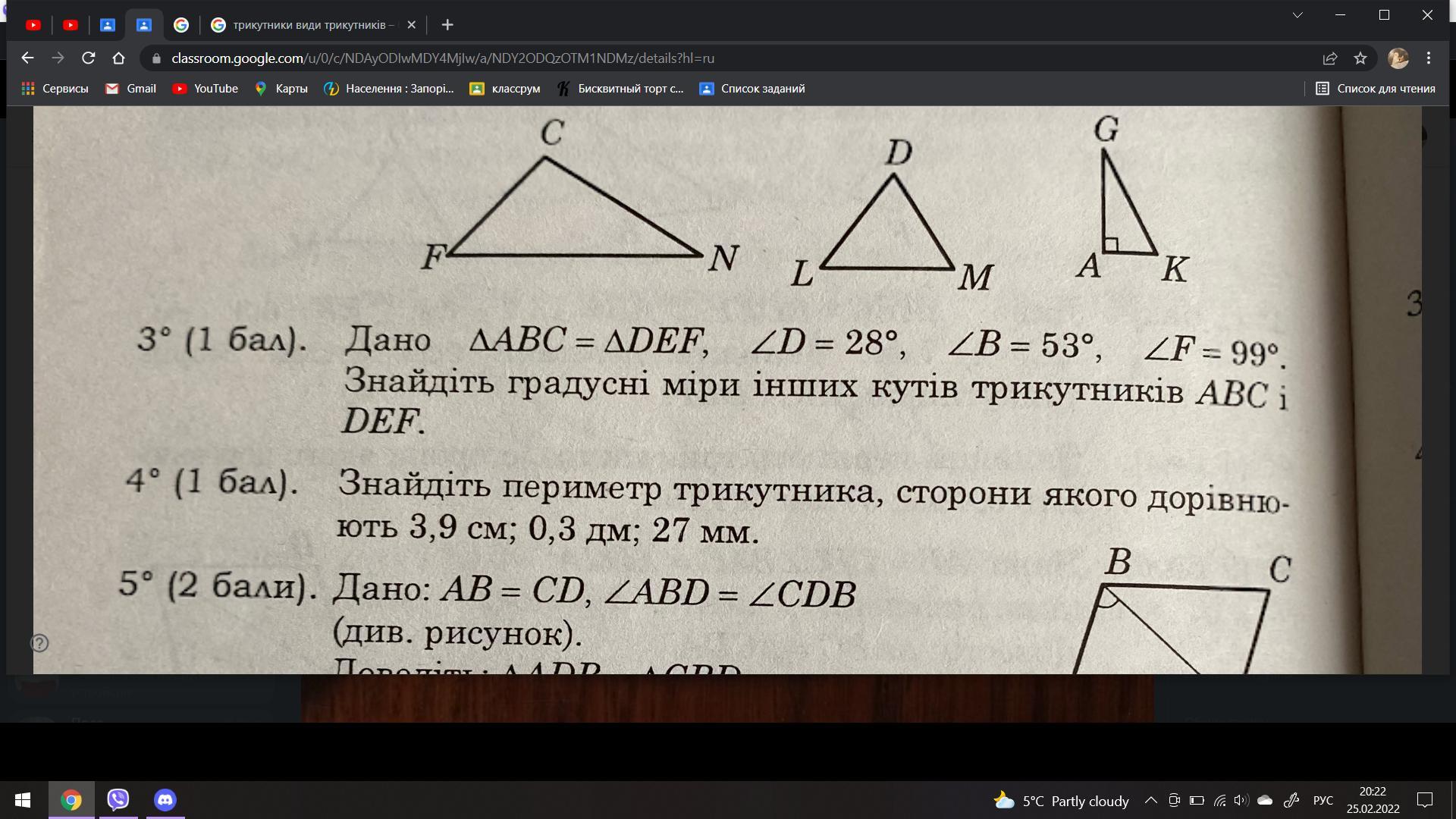Open the Chrome profile avatar

point(1398,58)
